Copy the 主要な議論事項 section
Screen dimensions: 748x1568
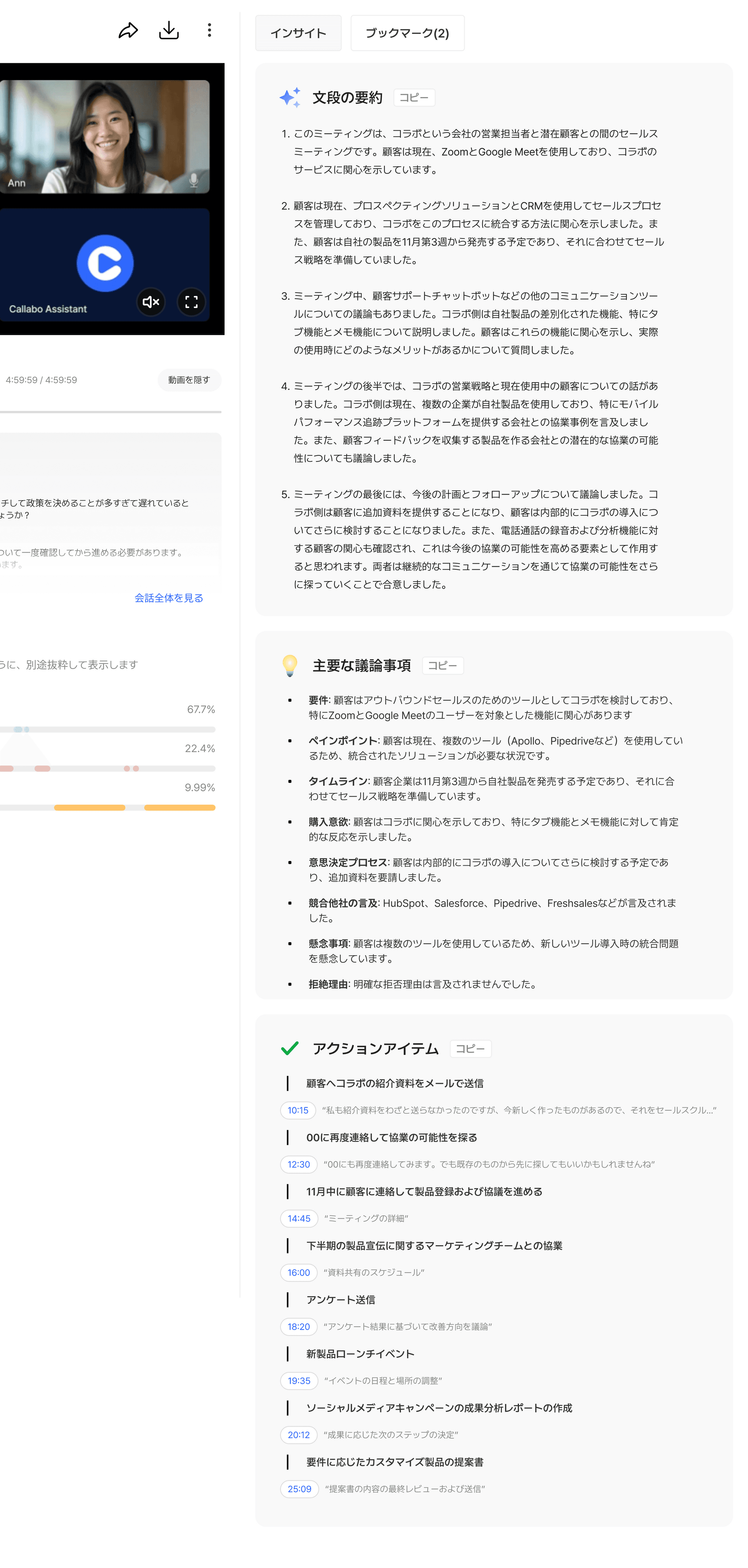(442, 665)
